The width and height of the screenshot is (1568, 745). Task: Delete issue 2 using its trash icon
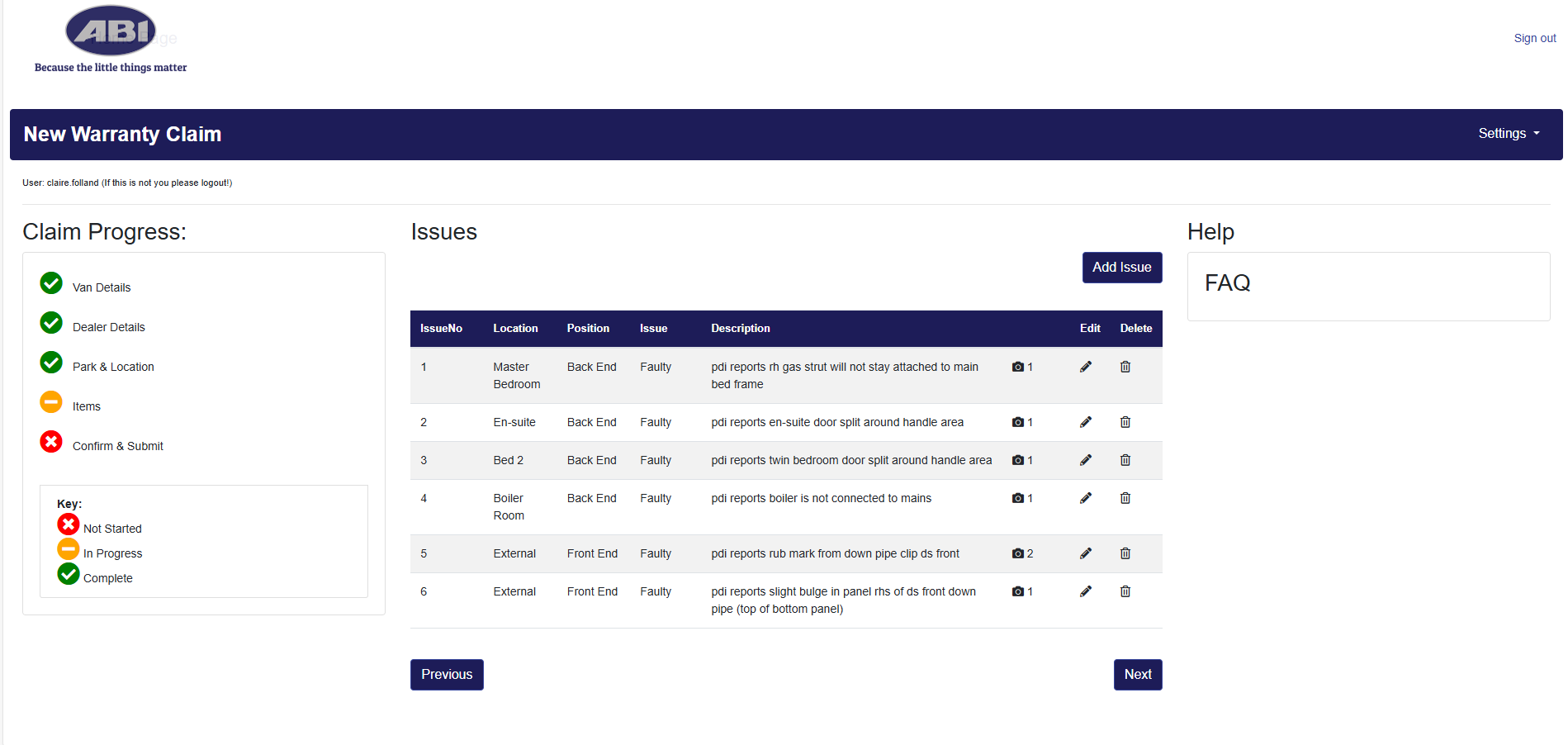tap(1125, 422)
